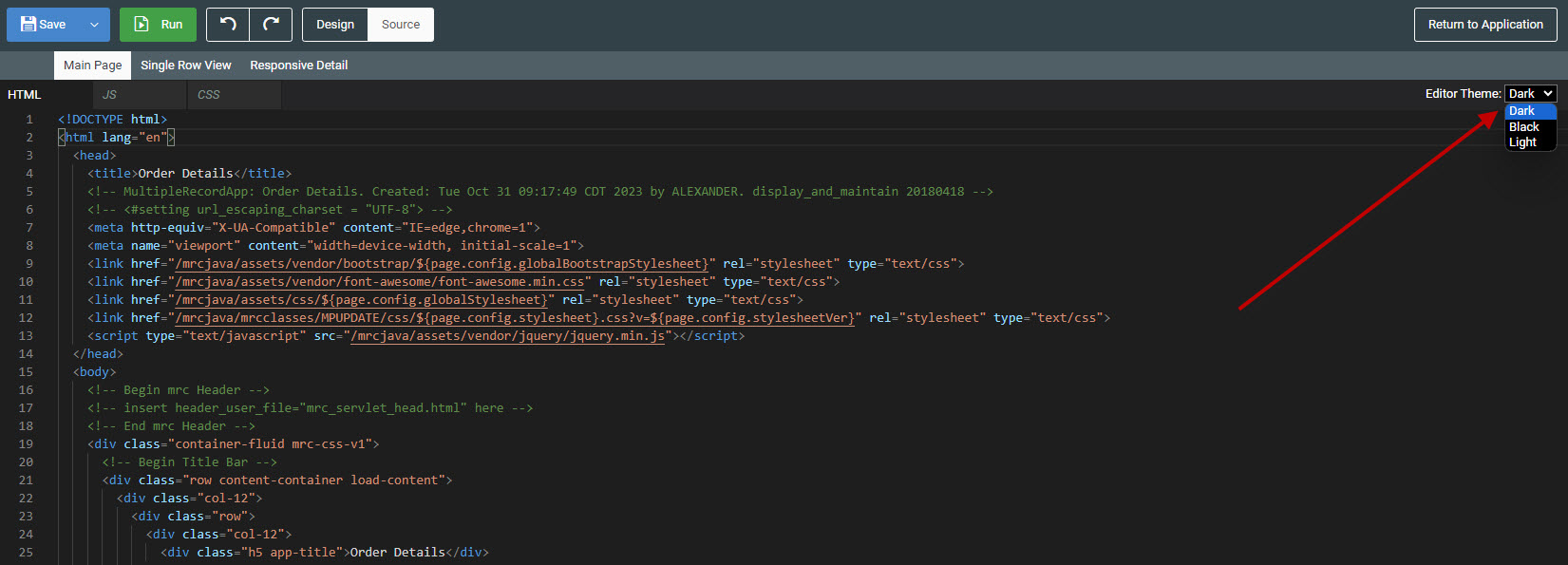Click the opening body tag
The width and height of the screenshot is (1568, 565).
(x=95, y=372)
